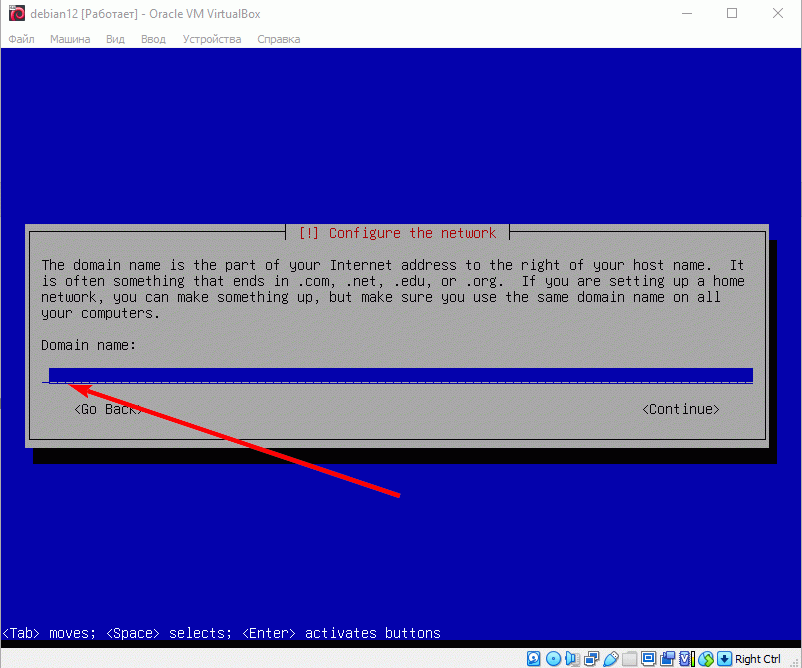Open the Машина menu

click(70, 39)
